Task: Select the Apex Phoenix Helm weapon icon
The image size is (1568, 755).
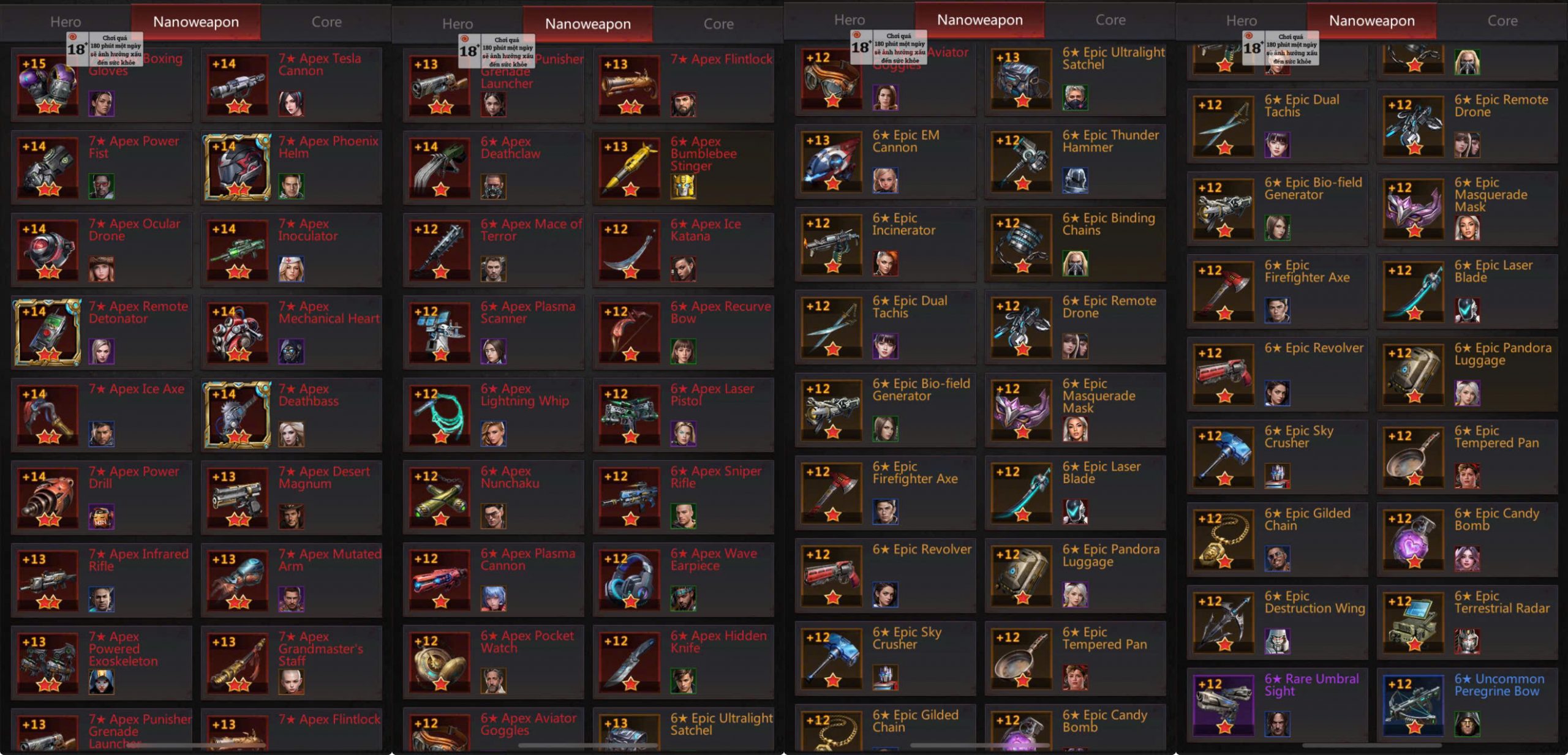Action: [237, 168]
